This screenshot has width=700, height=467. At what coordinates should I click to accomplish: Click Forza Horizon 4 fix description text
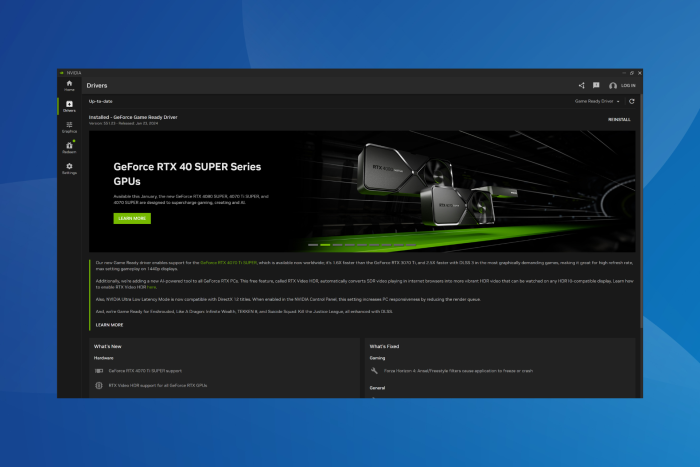click(458, 371)
